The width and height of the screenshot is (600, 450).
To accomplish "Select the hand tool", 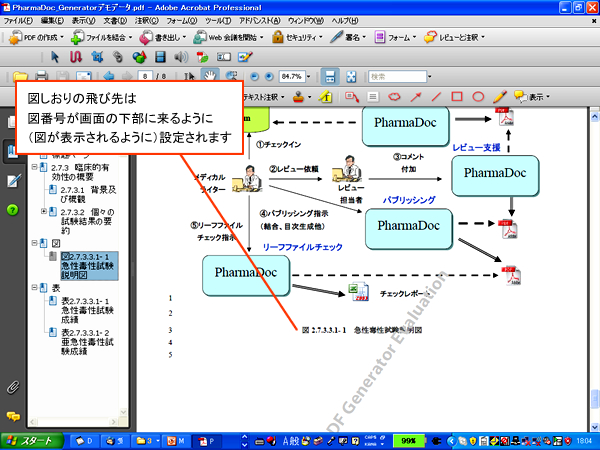I will (x=210, y=76).
